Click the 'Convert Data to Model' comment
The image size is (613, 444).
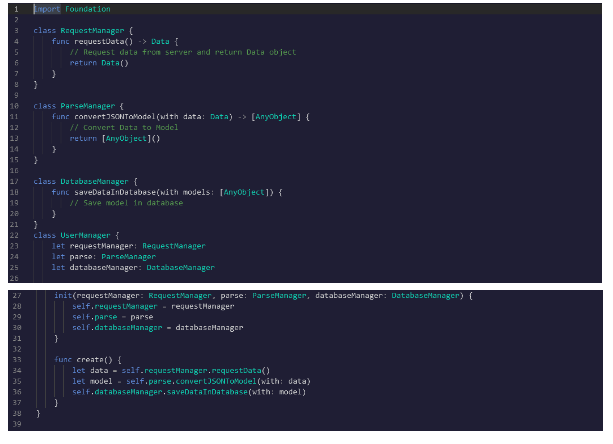click(125, 127)
